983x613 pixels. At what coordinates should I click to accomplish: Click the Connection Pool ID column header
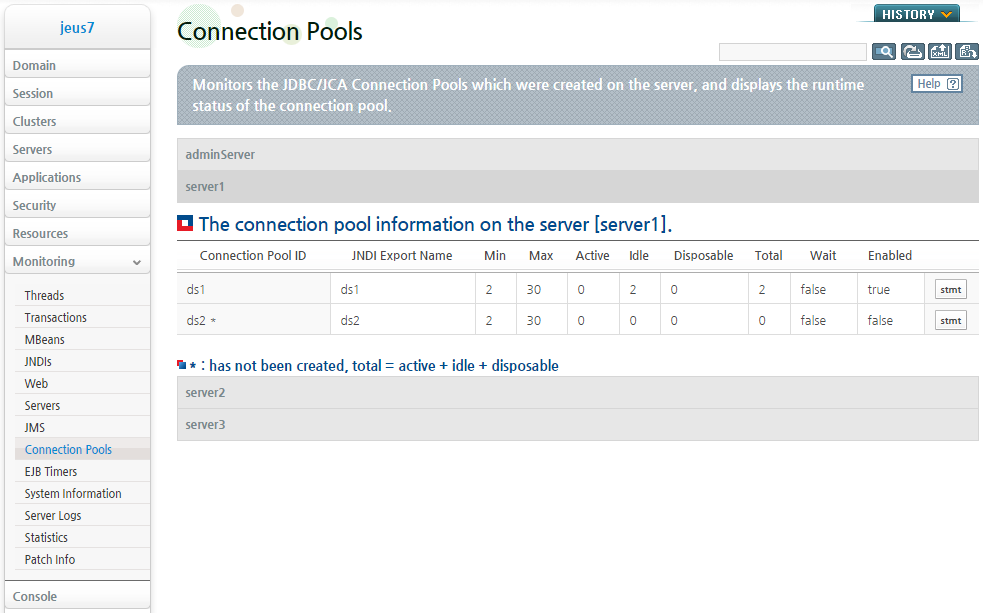(253, 256)
